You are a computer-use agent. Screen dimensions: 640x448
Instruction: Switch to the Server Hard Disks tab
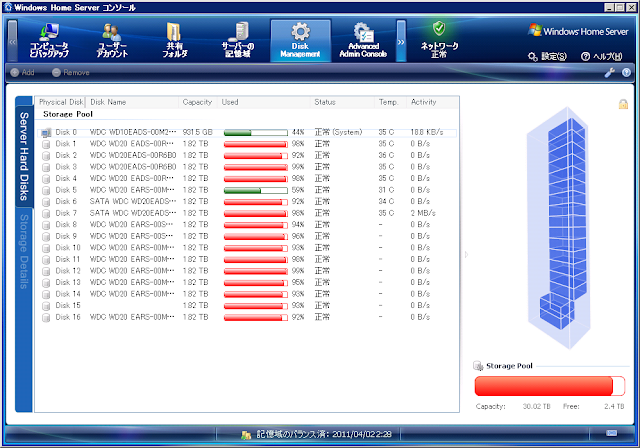pyautogui.click(x=24, y=156)
